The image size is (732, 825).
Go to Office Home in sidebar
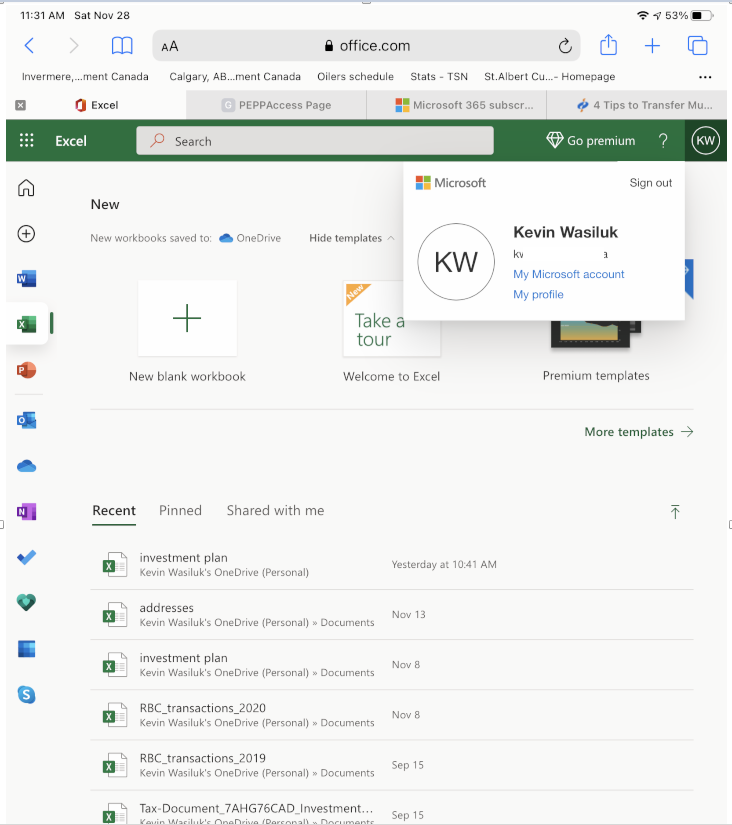tap(26, 188)
